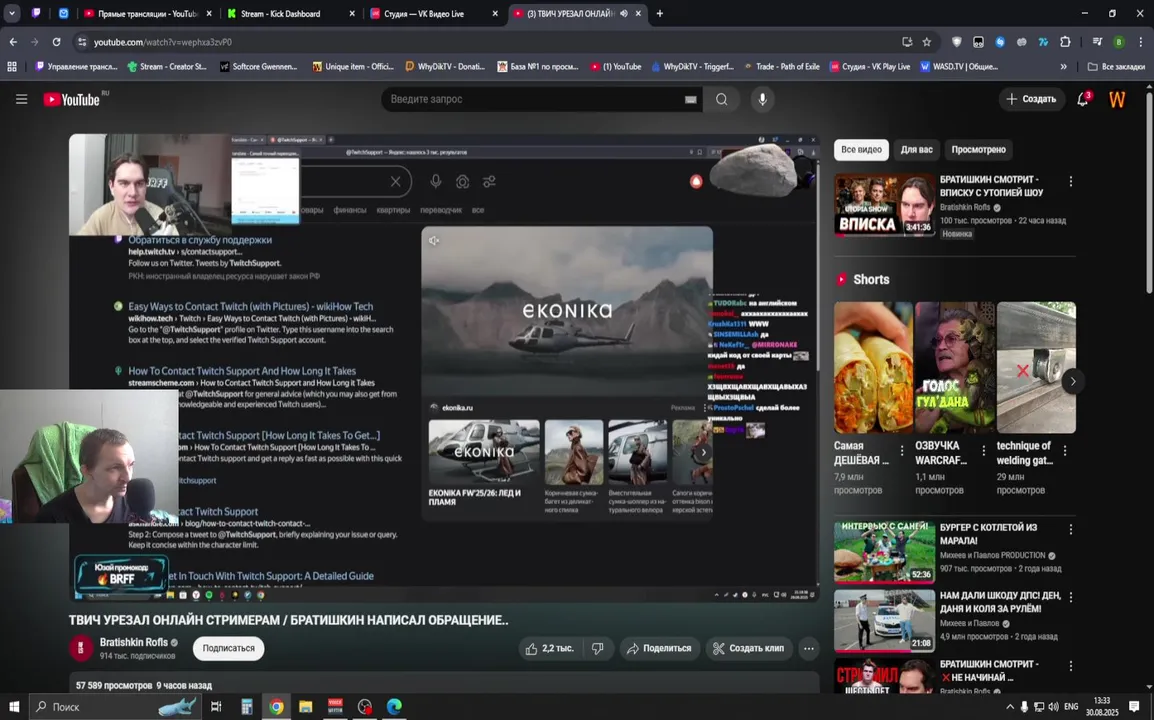Open options for the Burger s kotletoy video
1154x720 pixels.
tap(1070, 529)
